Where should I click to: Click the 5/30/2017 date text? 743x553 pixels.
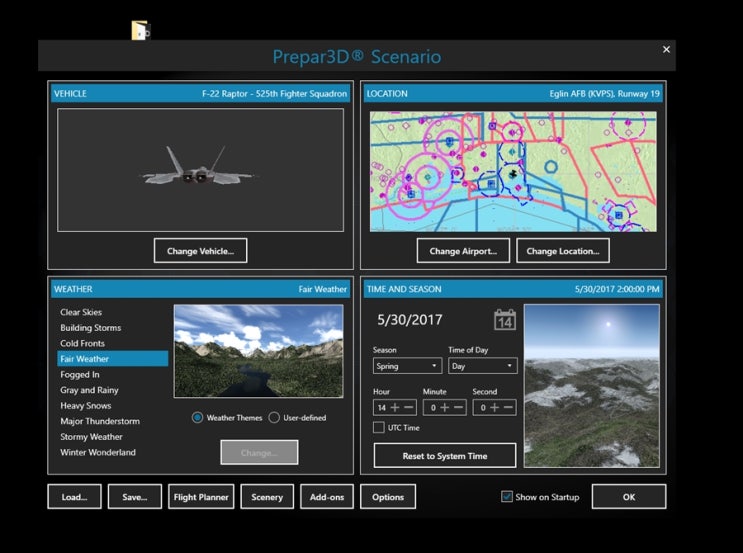(409, 320)
